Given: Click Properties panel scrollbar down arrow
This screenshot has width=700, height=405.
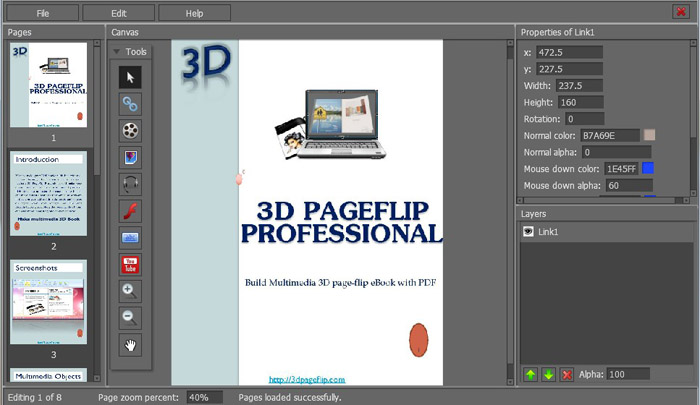Looking at the screenshot, I should [x=693, y=193].
